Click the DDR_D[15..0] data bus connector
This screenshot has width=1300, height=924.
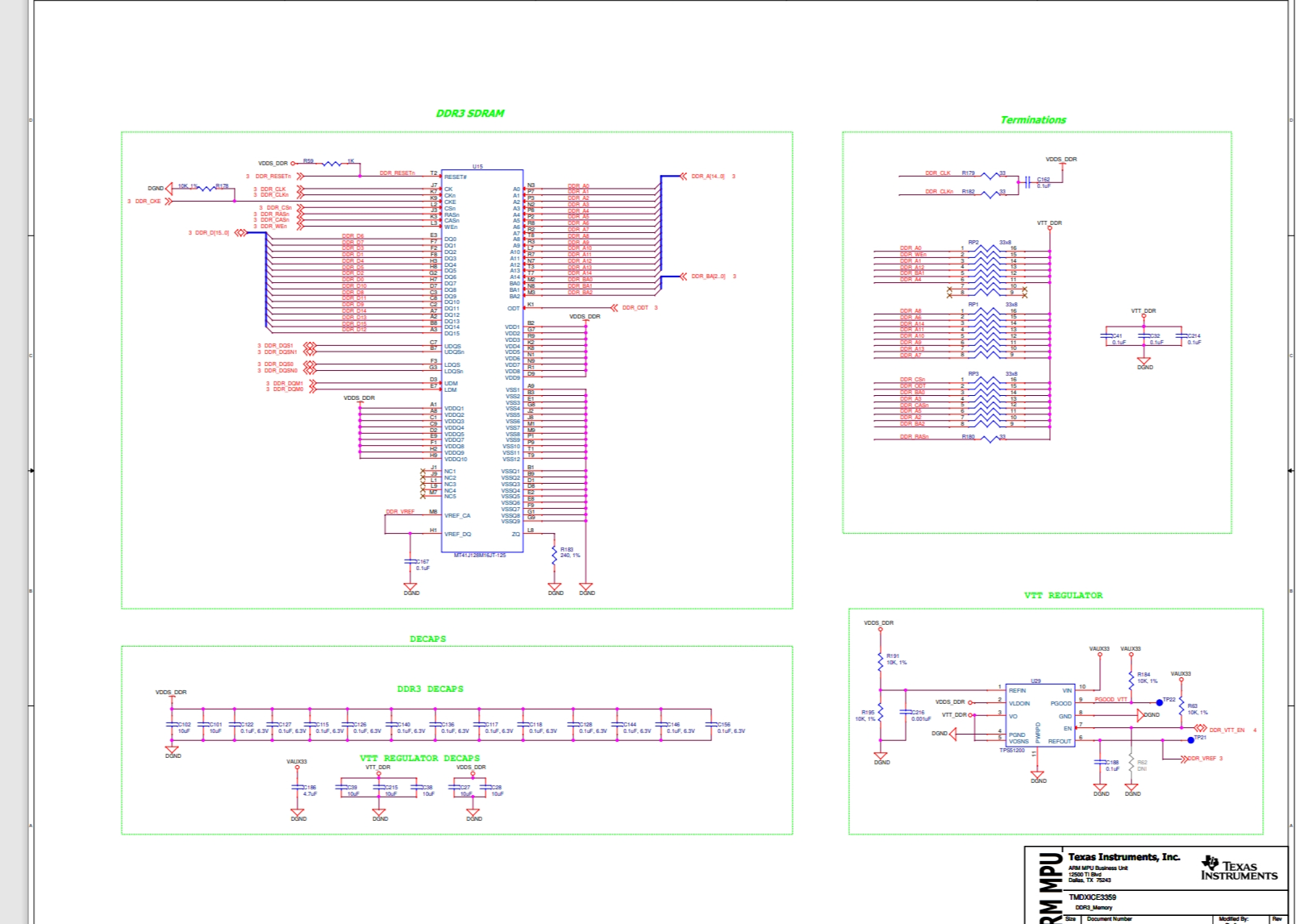click(x=240, y=233)
